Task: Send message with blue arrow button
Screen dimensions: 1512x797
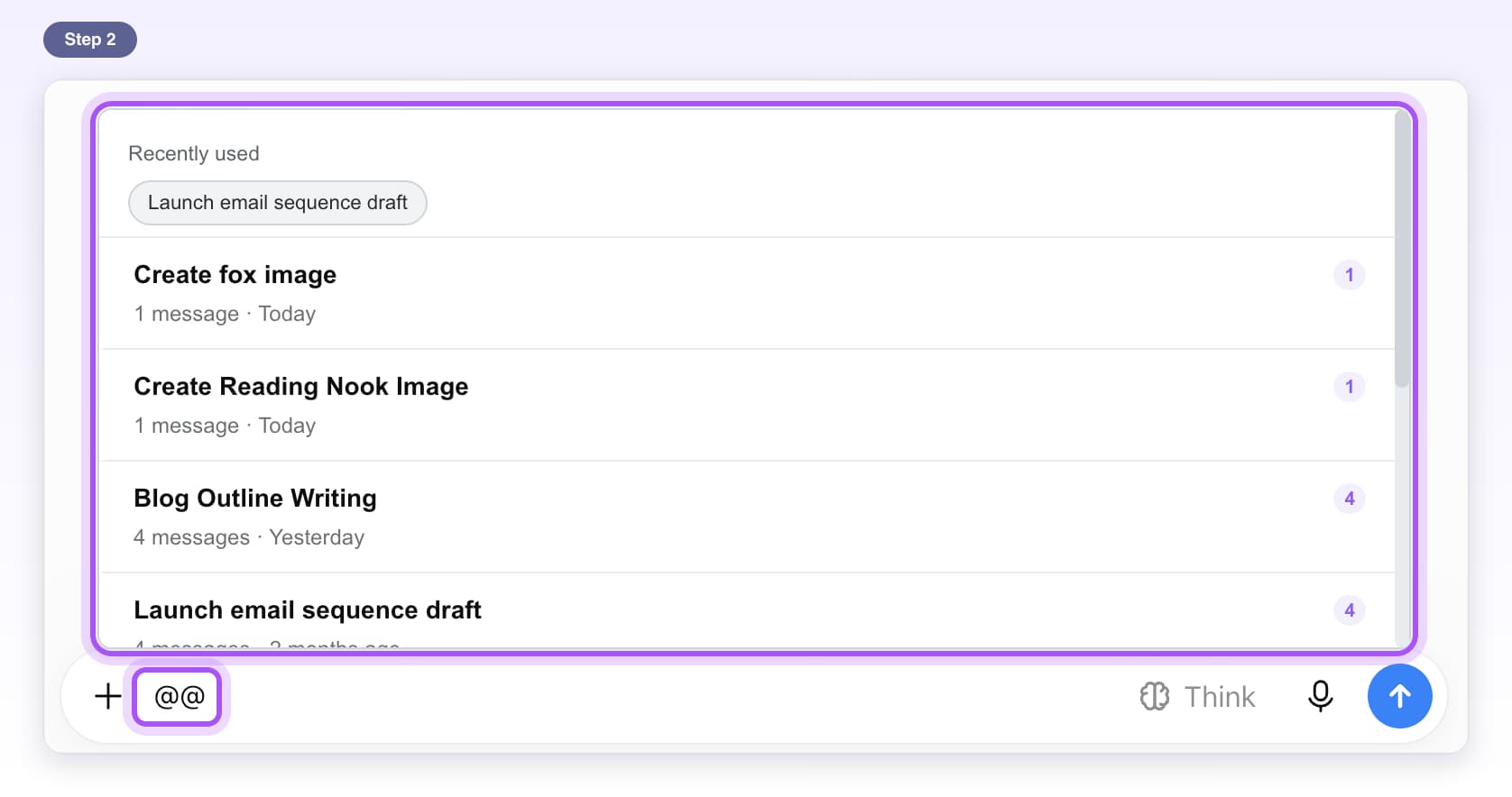Action: [1399, 696]
